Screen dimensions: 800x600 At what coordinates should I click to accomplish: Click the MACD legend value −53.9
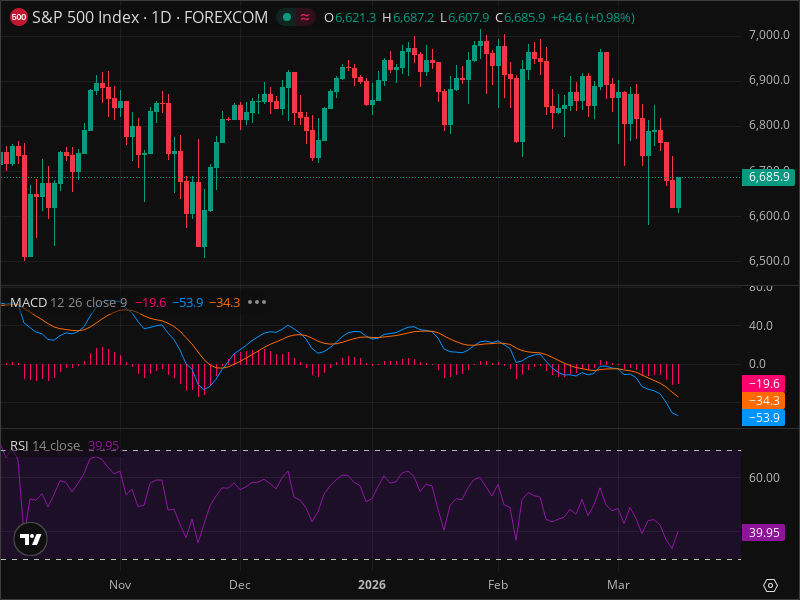click(188, 303)
